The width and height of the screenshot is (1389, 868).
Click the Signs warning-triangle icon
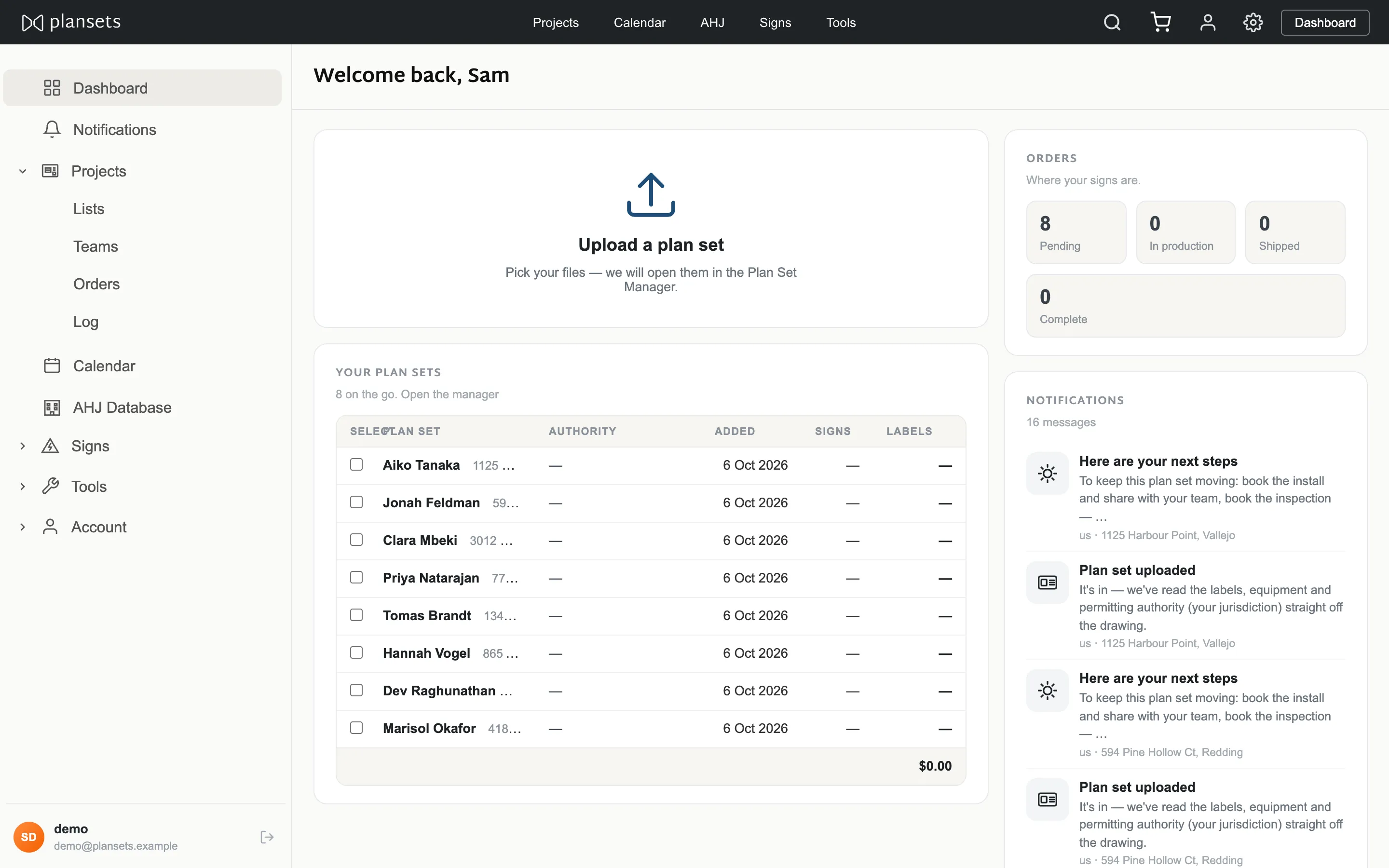coord(51,446)
